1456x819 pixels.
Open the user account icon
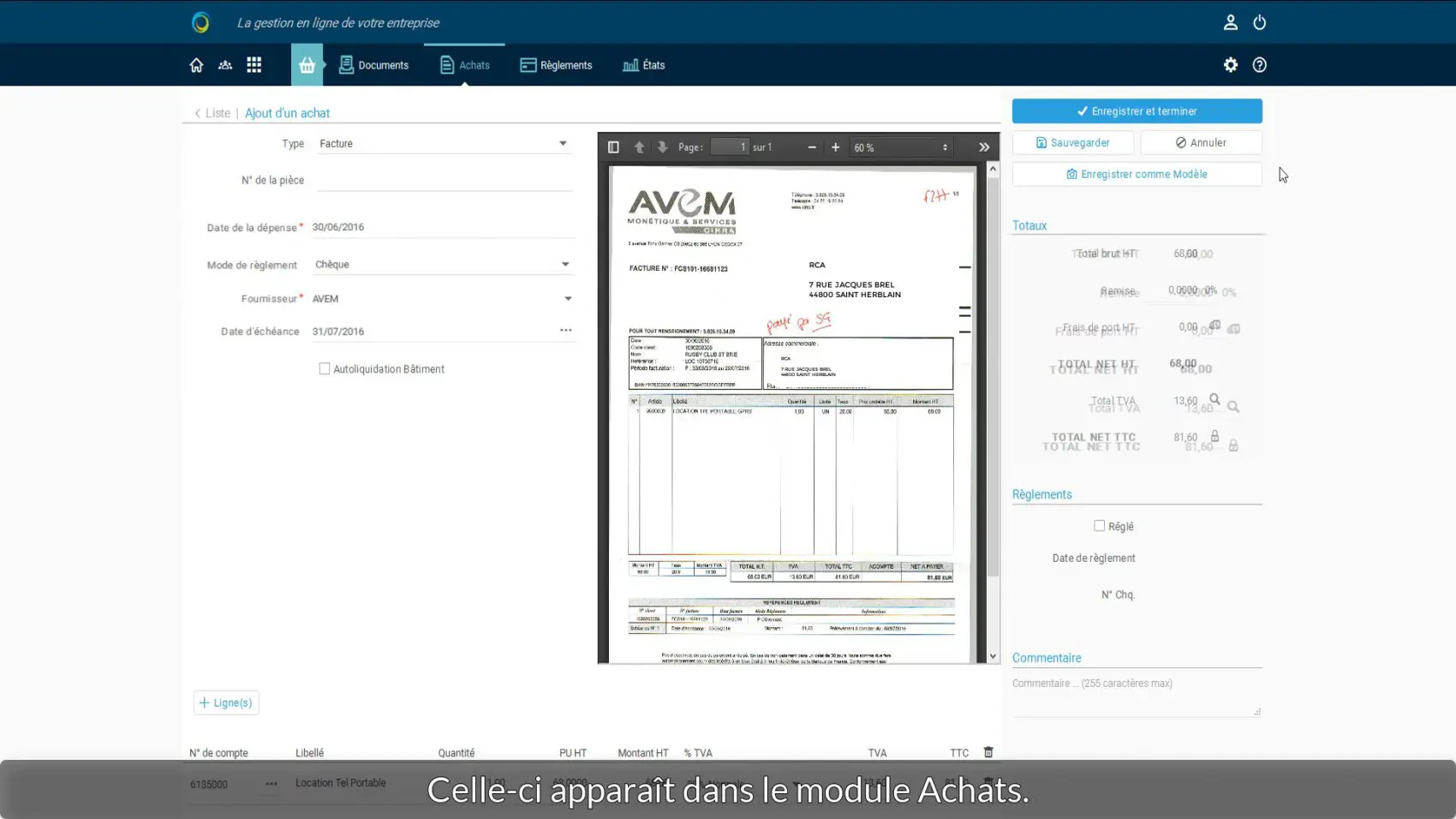coord(1230,22)
